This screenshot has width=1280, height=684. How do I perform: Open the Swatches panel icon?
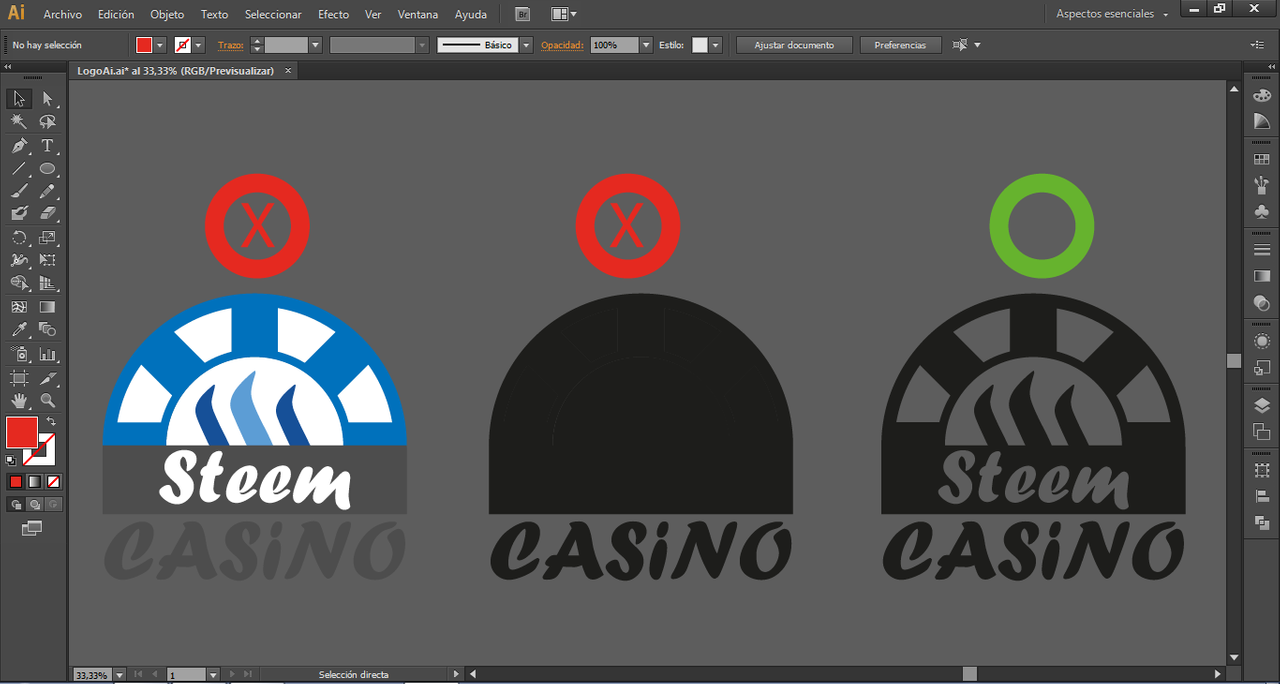pos(1261,159)
